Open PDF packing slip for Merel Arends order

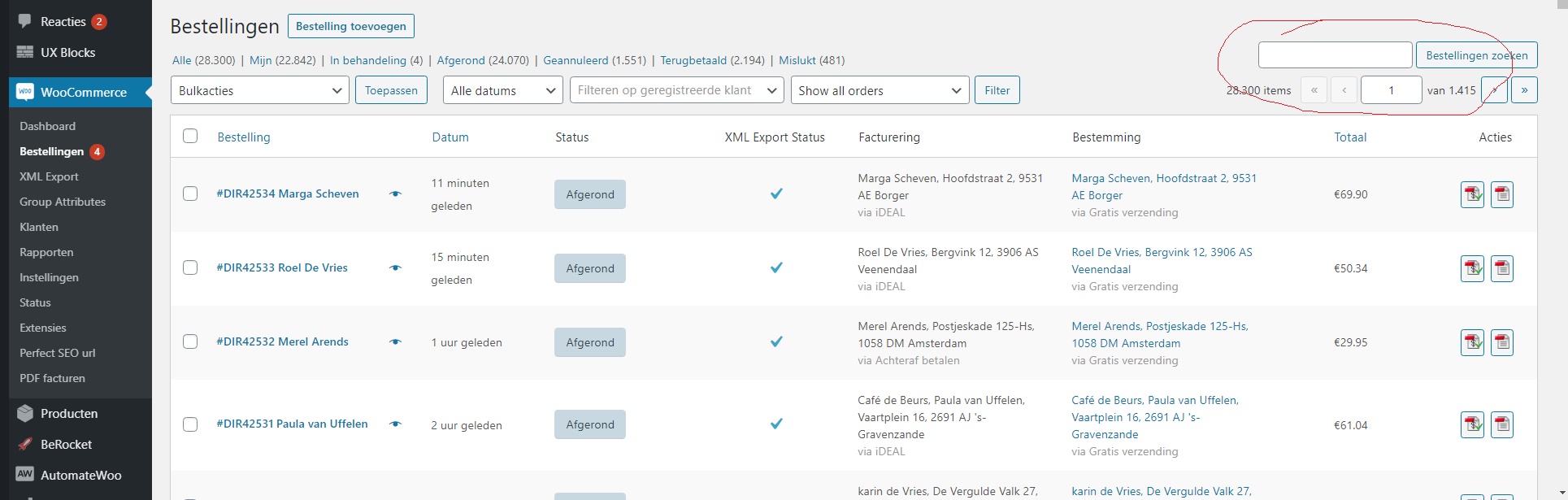pyautogui.click(x=1502, y=342)
